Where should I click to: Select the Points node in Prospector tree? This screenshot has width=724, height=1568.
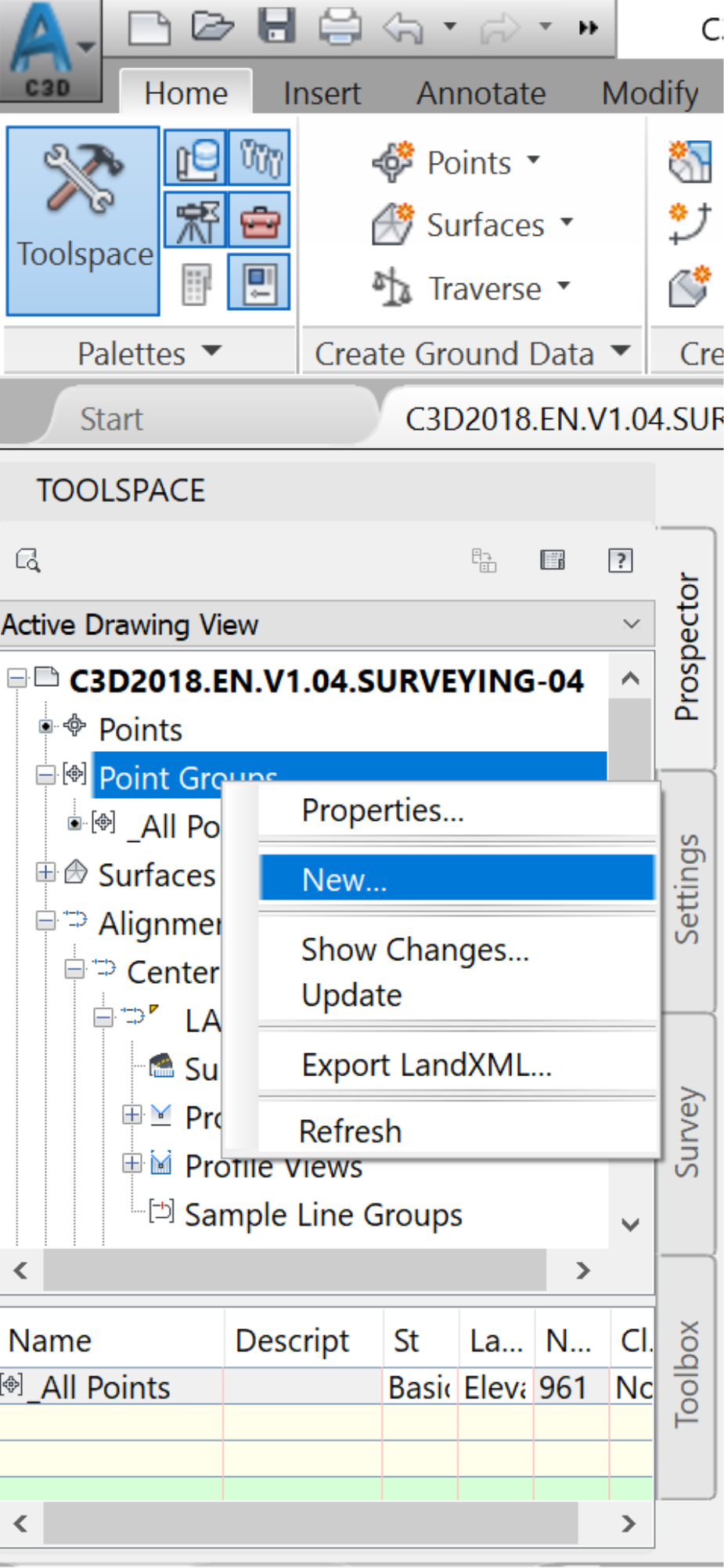(140, 729)
